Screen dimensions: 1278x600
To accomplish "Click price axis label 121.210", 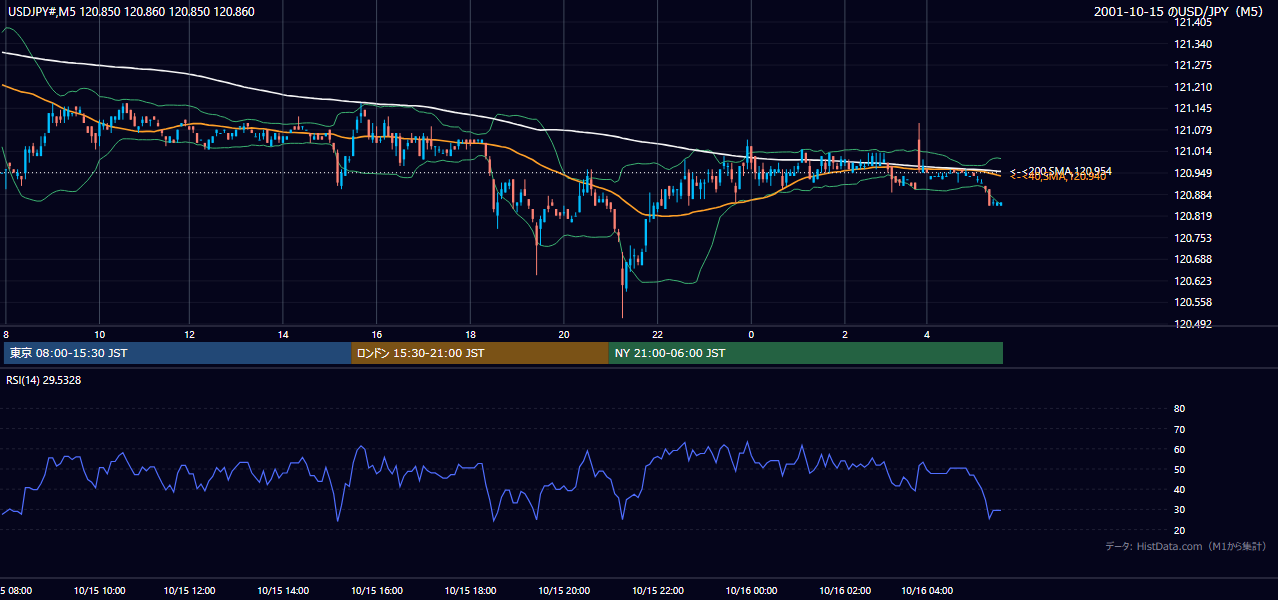I will click(x=1192, y=87).
